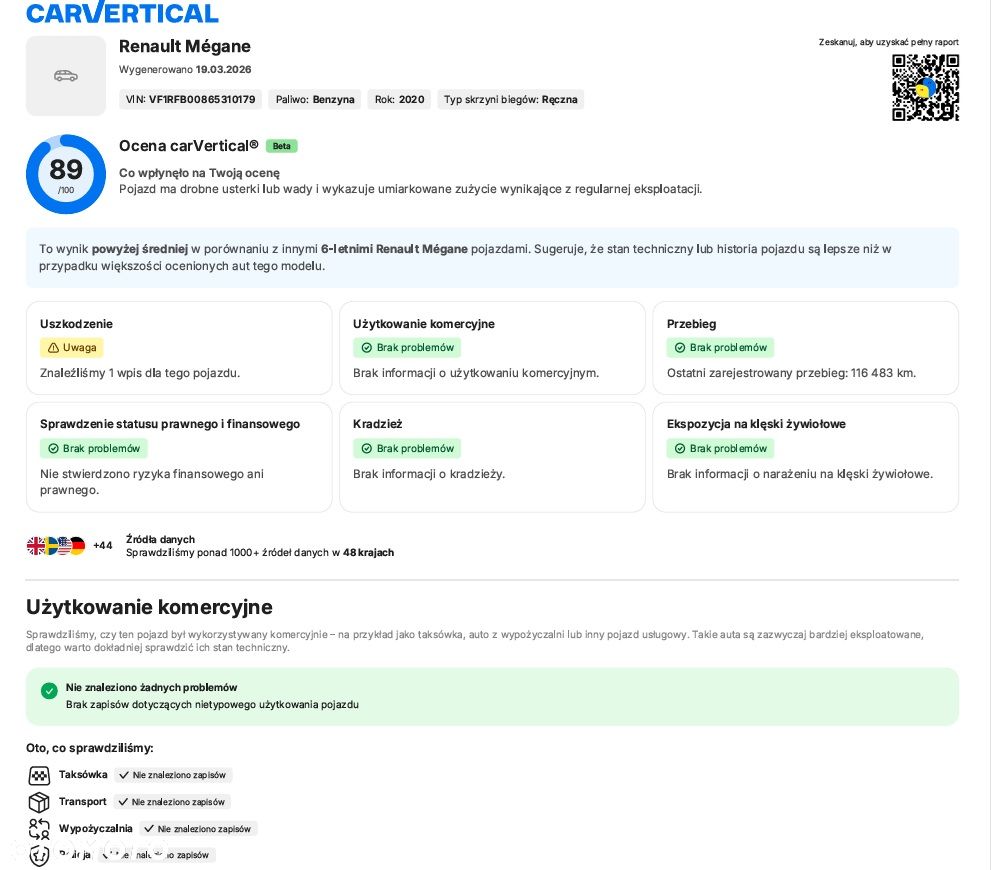The image size is (991, 870).
Task: Click the car placeholder thumbnail
Action: click(x=66, y=76)
